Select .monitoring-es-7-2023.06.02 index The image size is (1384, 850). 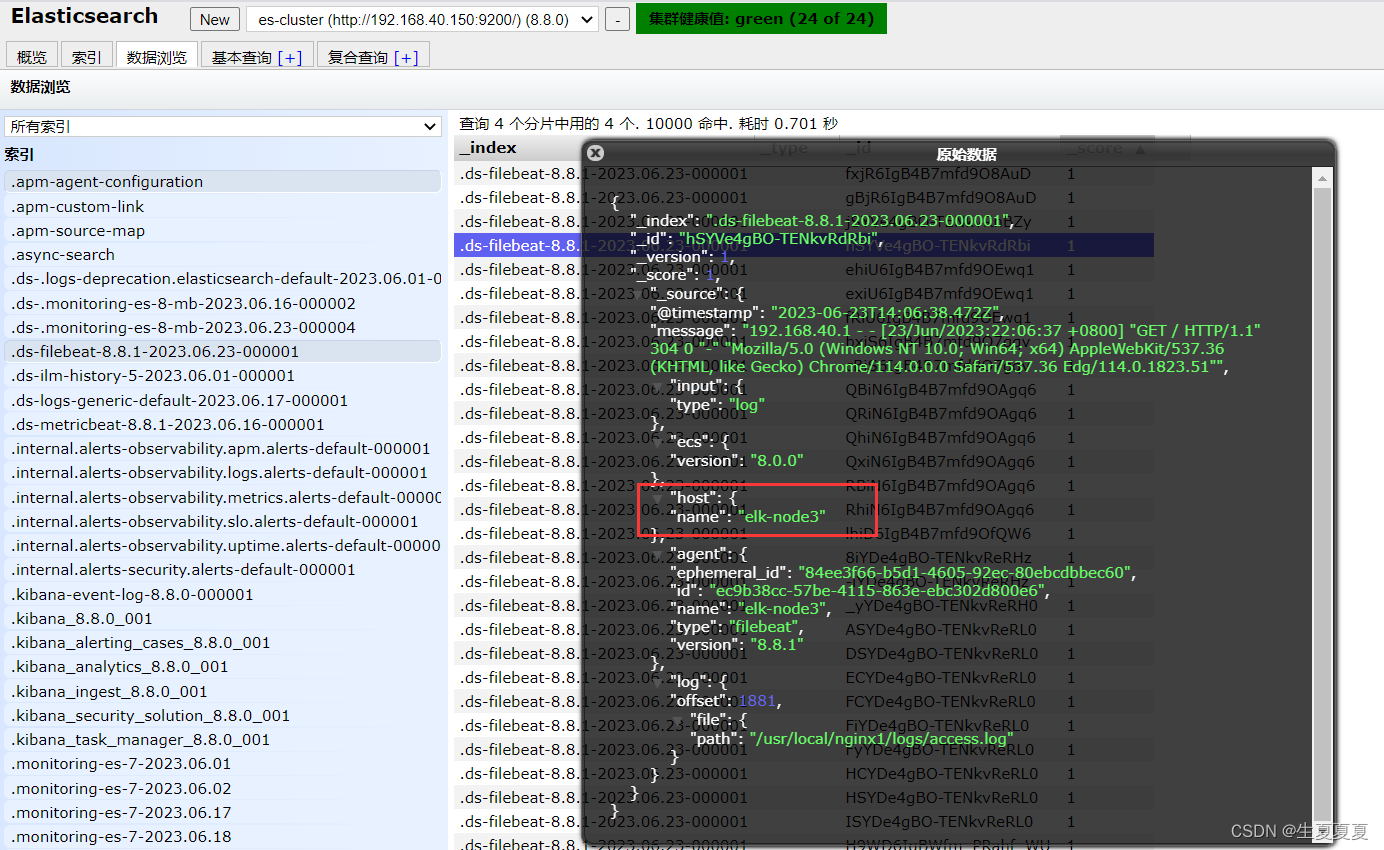pyautogui.click(x=222, y=788)
